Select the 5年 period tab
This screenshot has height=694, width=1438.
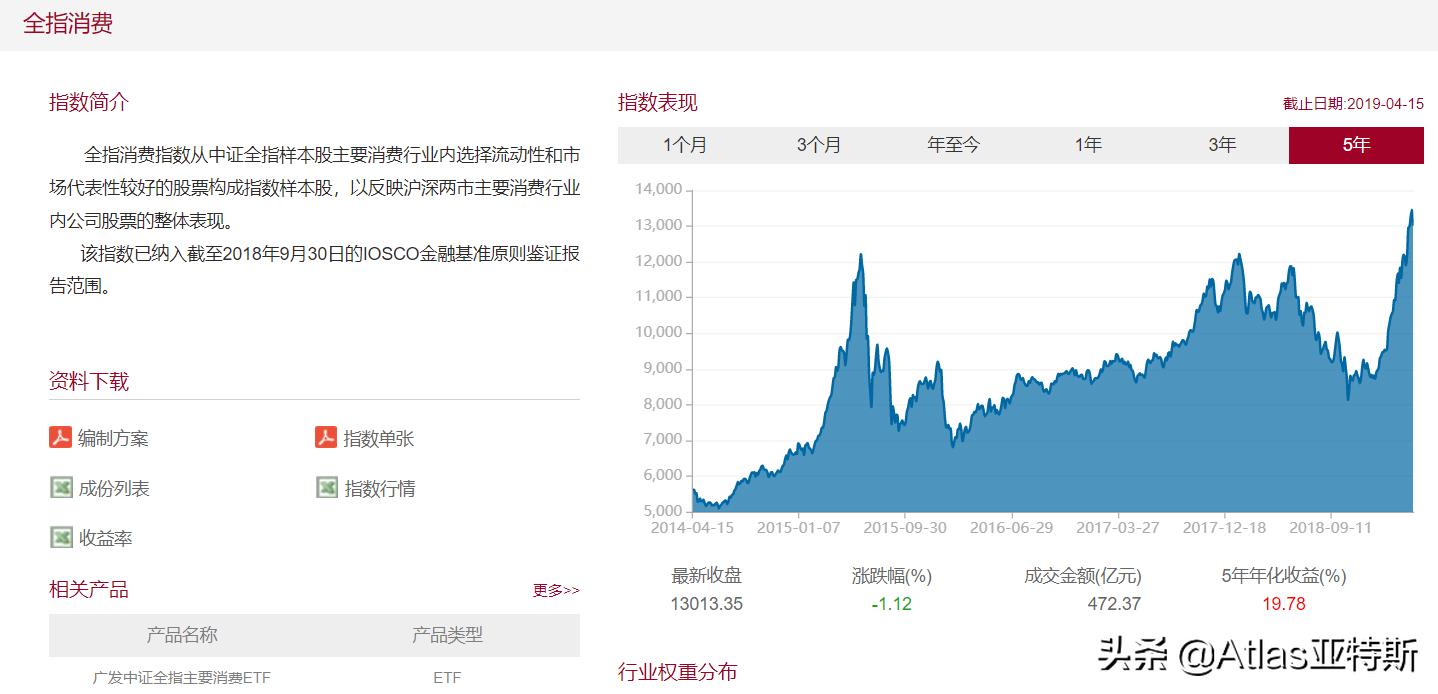(1356, 144)
